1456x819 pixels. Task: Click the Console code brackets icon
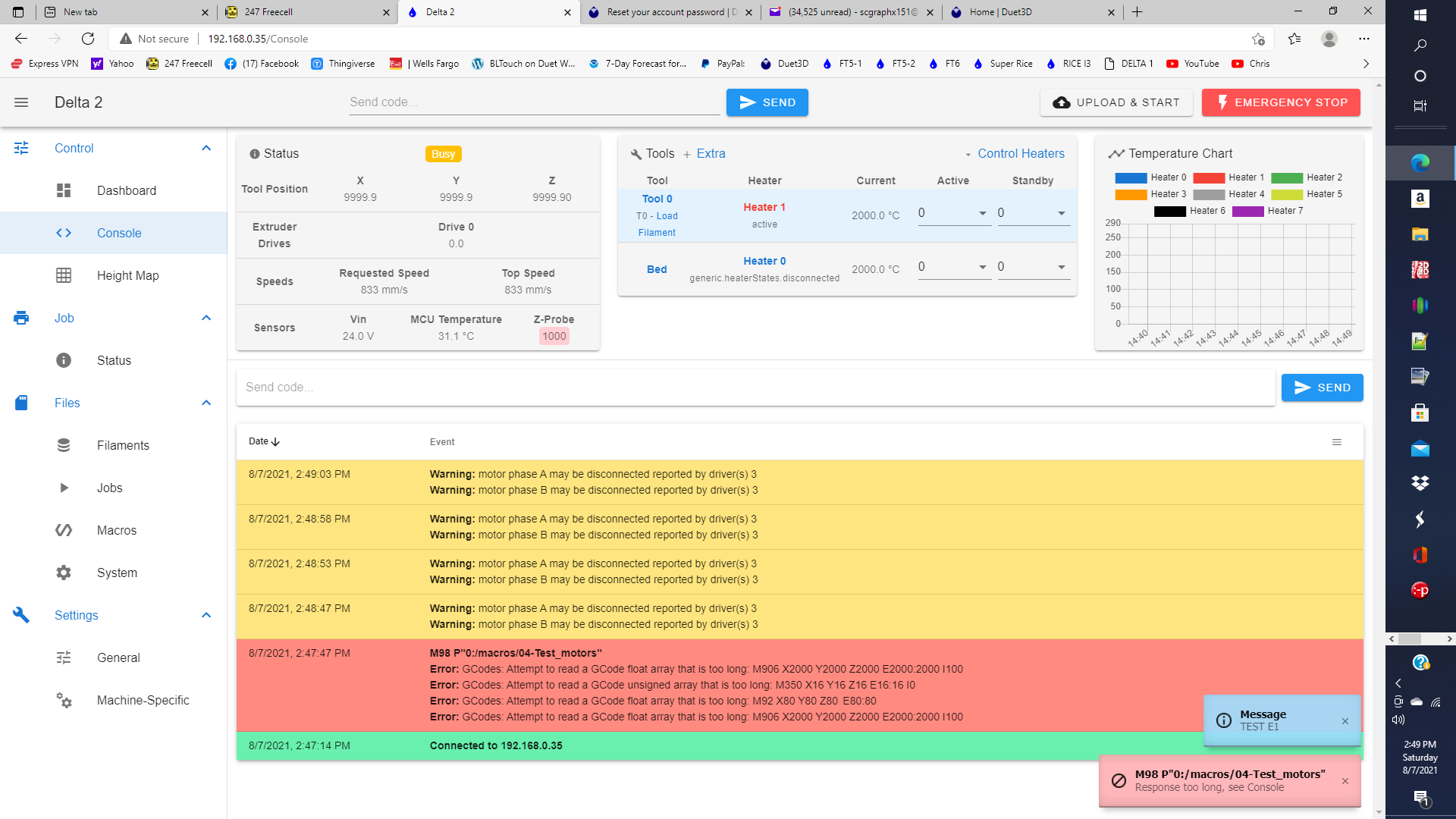click(x=64, y=233)
